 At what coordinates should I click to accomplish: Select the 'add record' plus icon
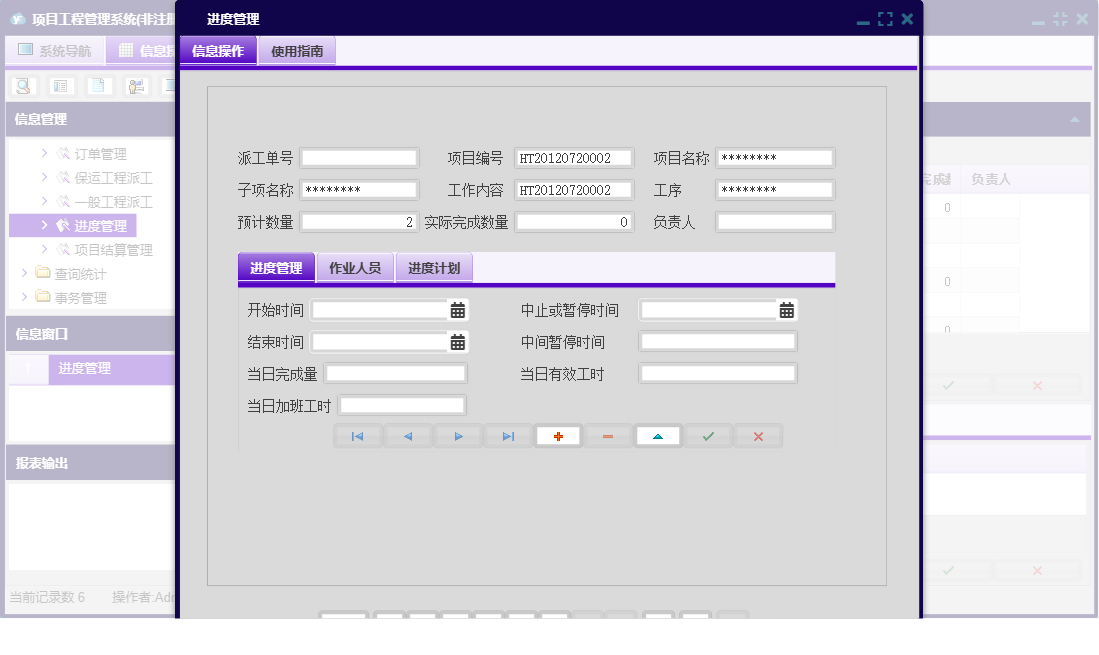(x=557, y=435)
